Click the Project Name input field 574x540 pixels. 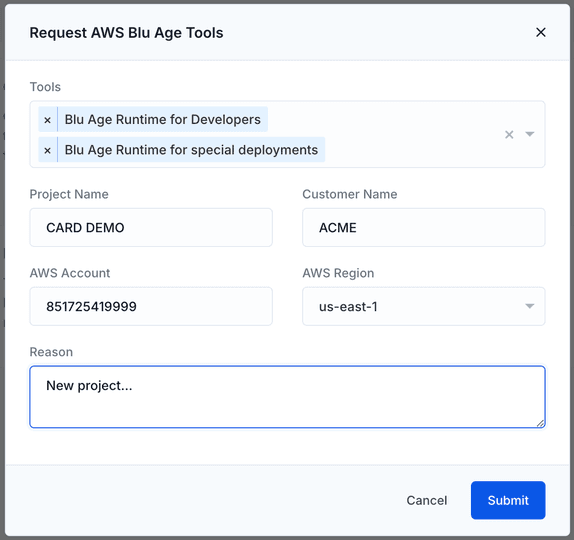[151, 227]
